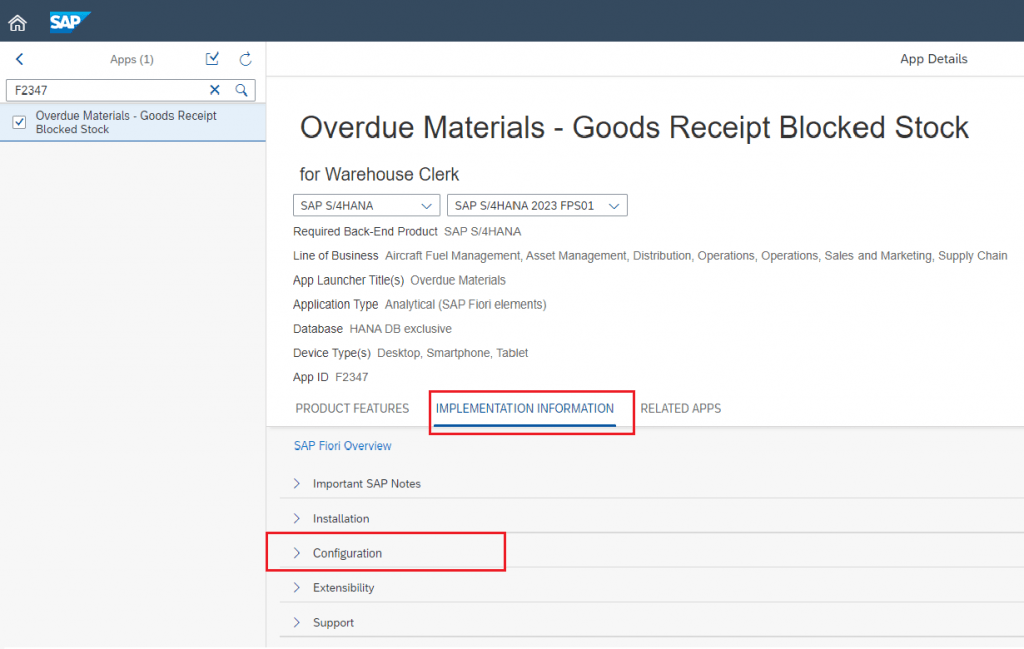The width and height of the screenshot is (1024, 649).
Task: Click the for Warehouse Clerk subtitle
Action: (x=379, y=174)
